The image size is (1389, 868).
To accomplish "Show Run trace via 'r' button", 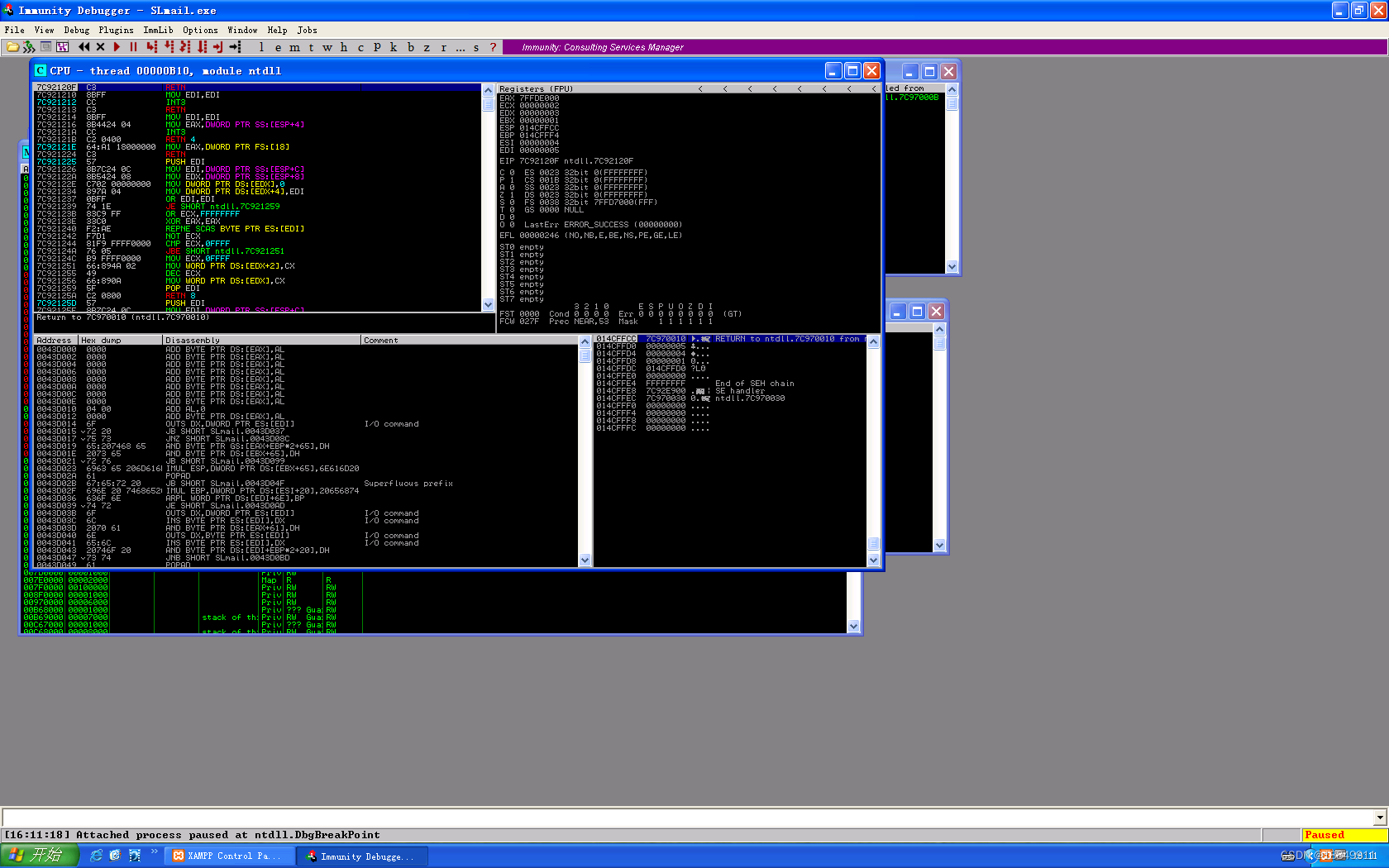I will click(x=443, y=47).
